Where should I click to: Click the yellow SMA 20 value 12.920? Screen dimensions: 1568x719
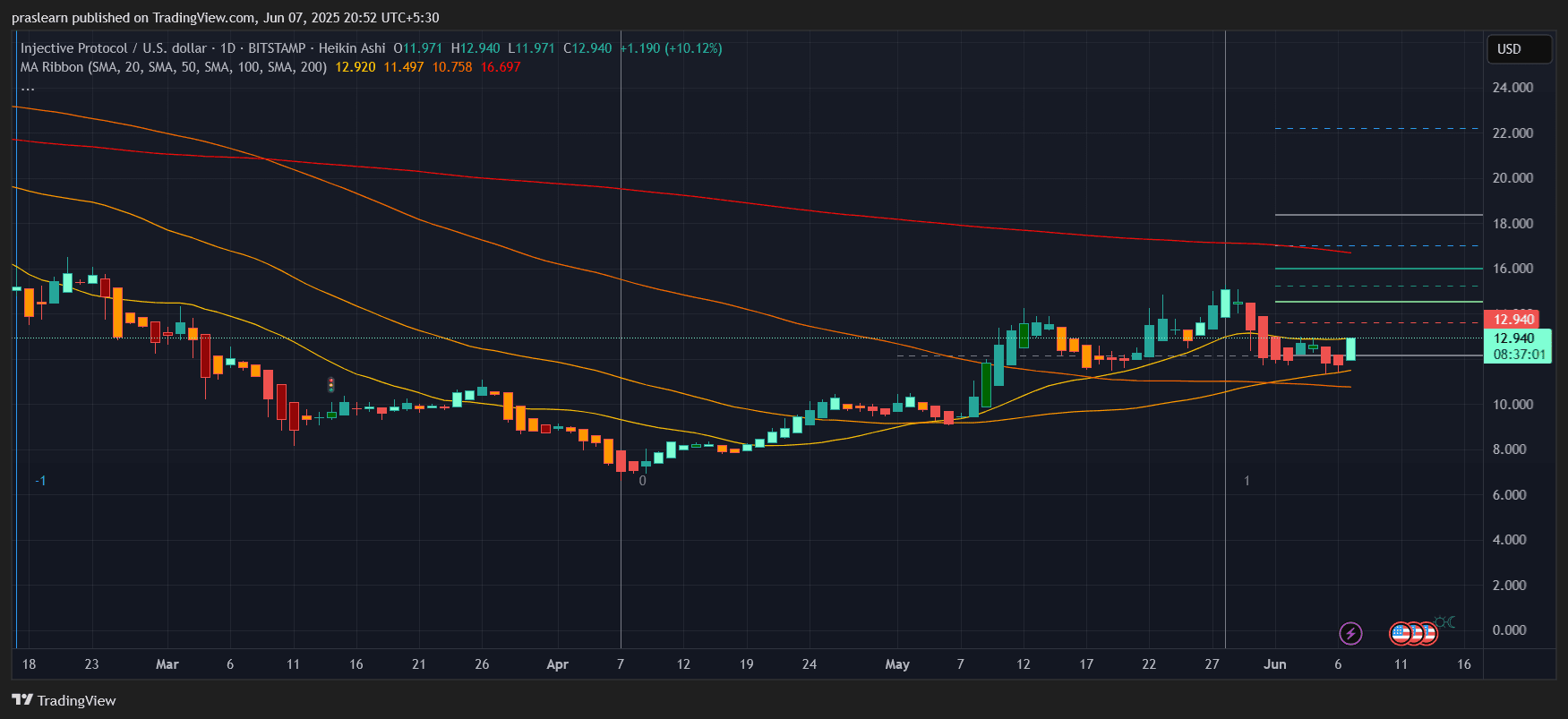click(356, 67)
